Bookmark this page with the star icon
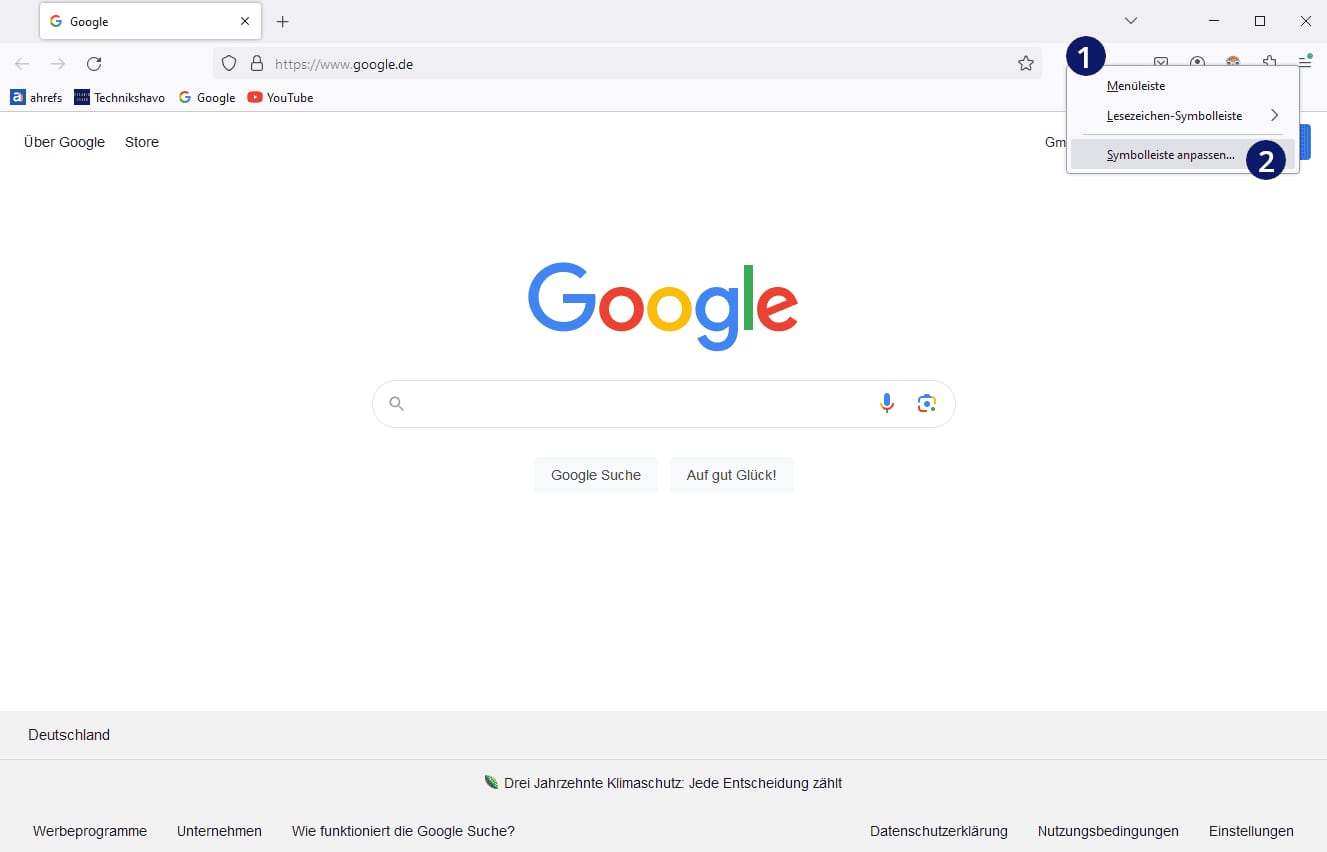 [x=1026, y=64]
